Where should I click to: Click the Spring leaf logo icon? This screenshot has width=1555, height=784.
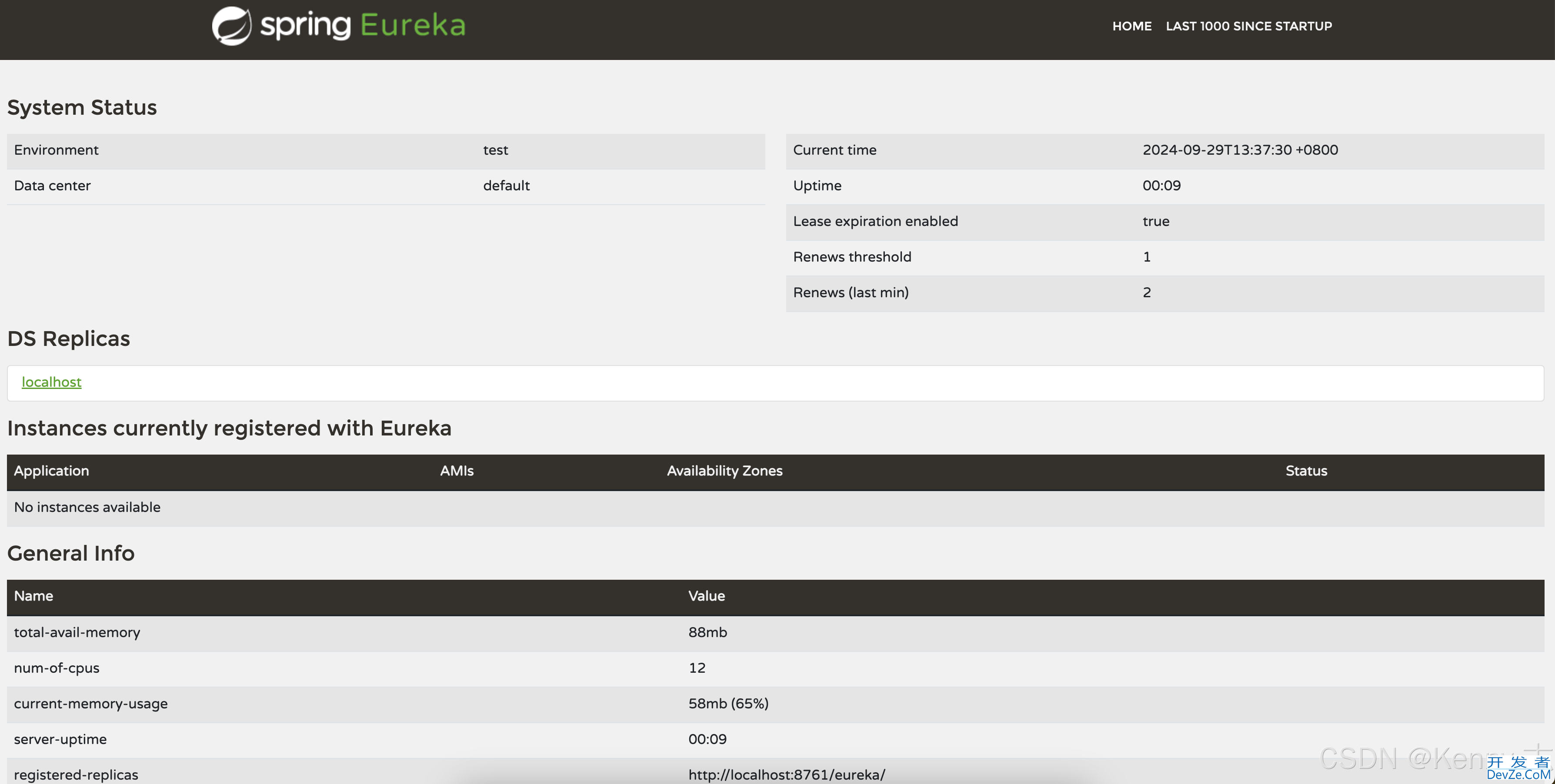[x=231, y=26]
